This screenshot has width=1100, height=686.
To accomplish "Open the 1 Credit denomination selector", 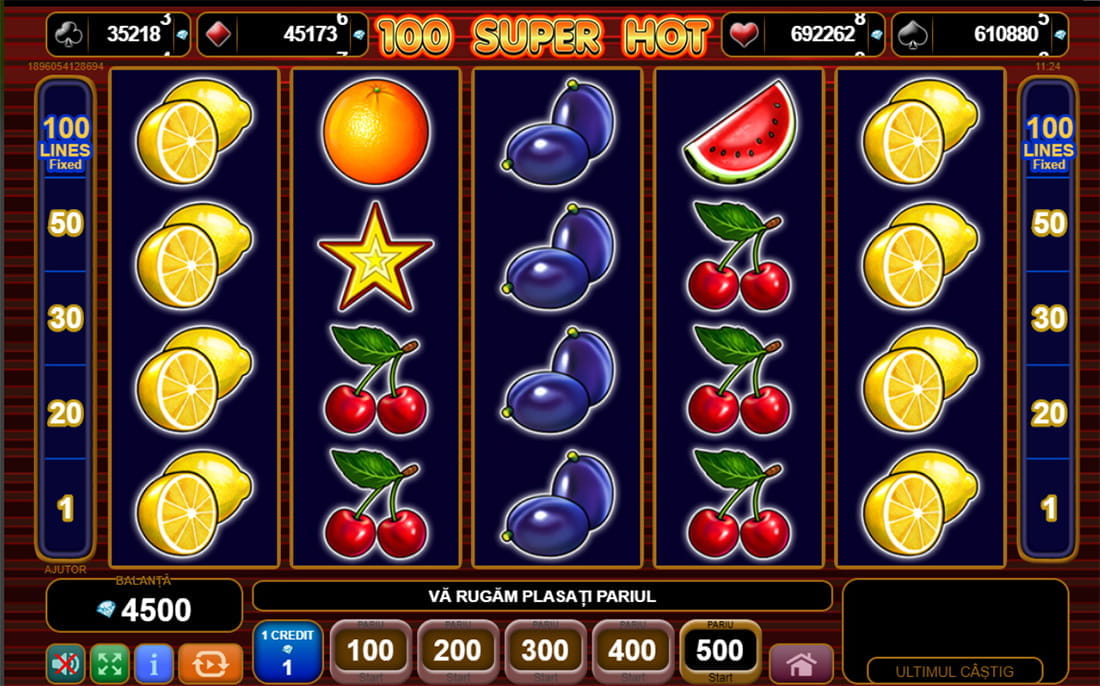I will tap(288, 652).
